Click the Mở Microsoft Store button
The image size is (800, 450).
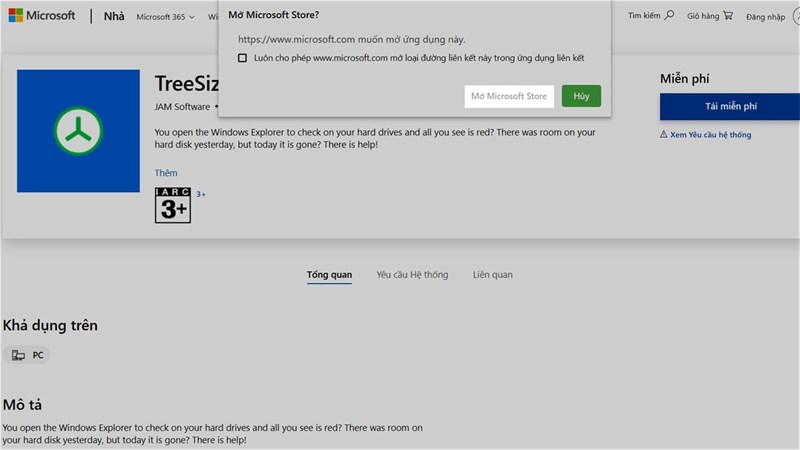pyautogui.click(x=509, y=96)
